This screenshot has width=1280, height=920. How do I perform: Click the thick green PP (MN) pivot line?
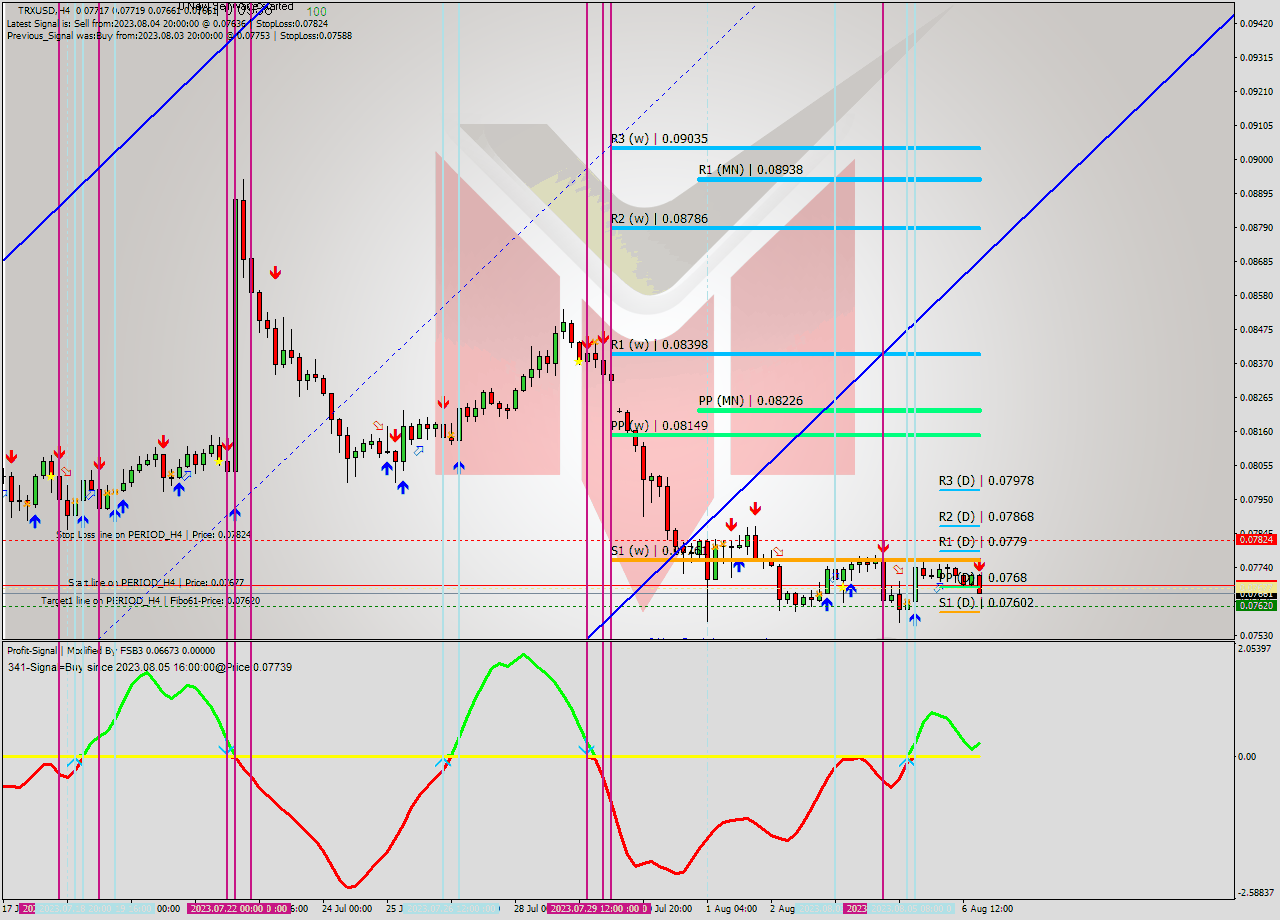coord(839,410)
